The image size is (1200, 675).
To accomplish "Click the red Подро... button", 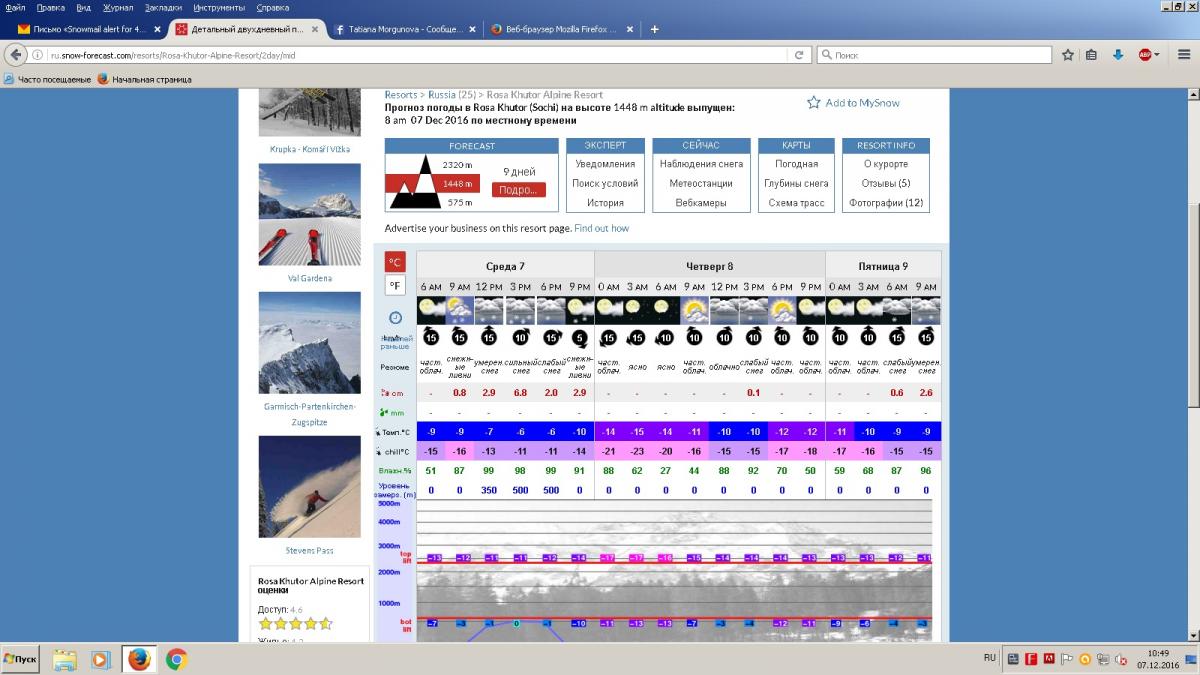I will [x=519, y=189].
